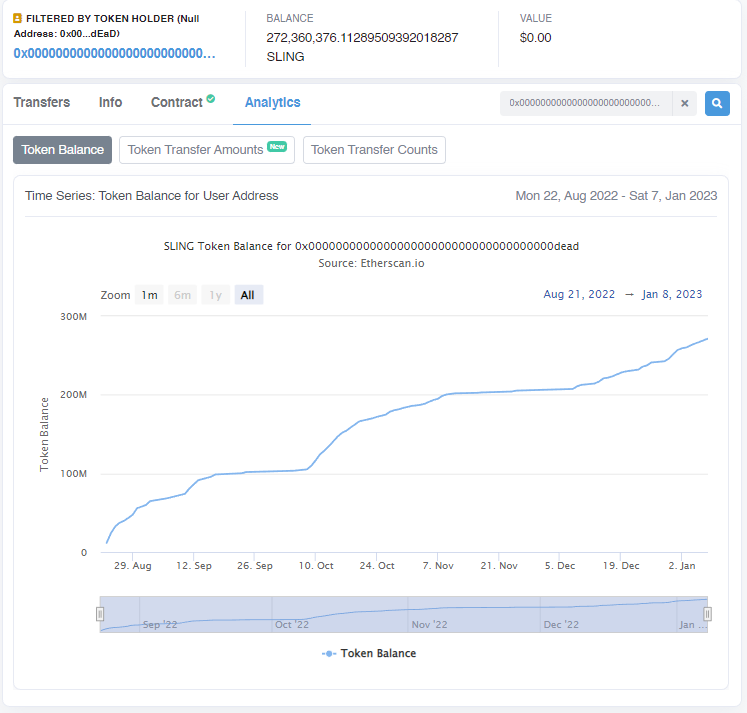The width and height of the screenshot is (747, 713).
Task: Click the 10. Oct axis label
Action: [316, 565]
